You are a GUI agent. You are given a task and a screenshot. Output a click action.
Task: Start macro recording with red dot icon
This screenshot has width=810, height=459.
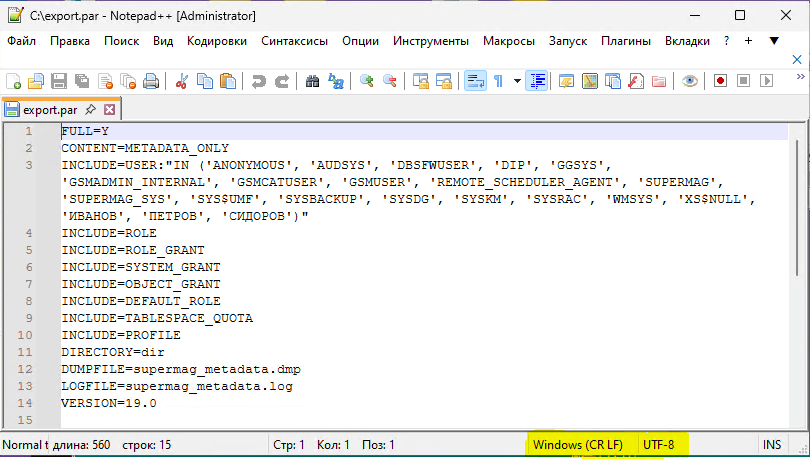point(718,81)
